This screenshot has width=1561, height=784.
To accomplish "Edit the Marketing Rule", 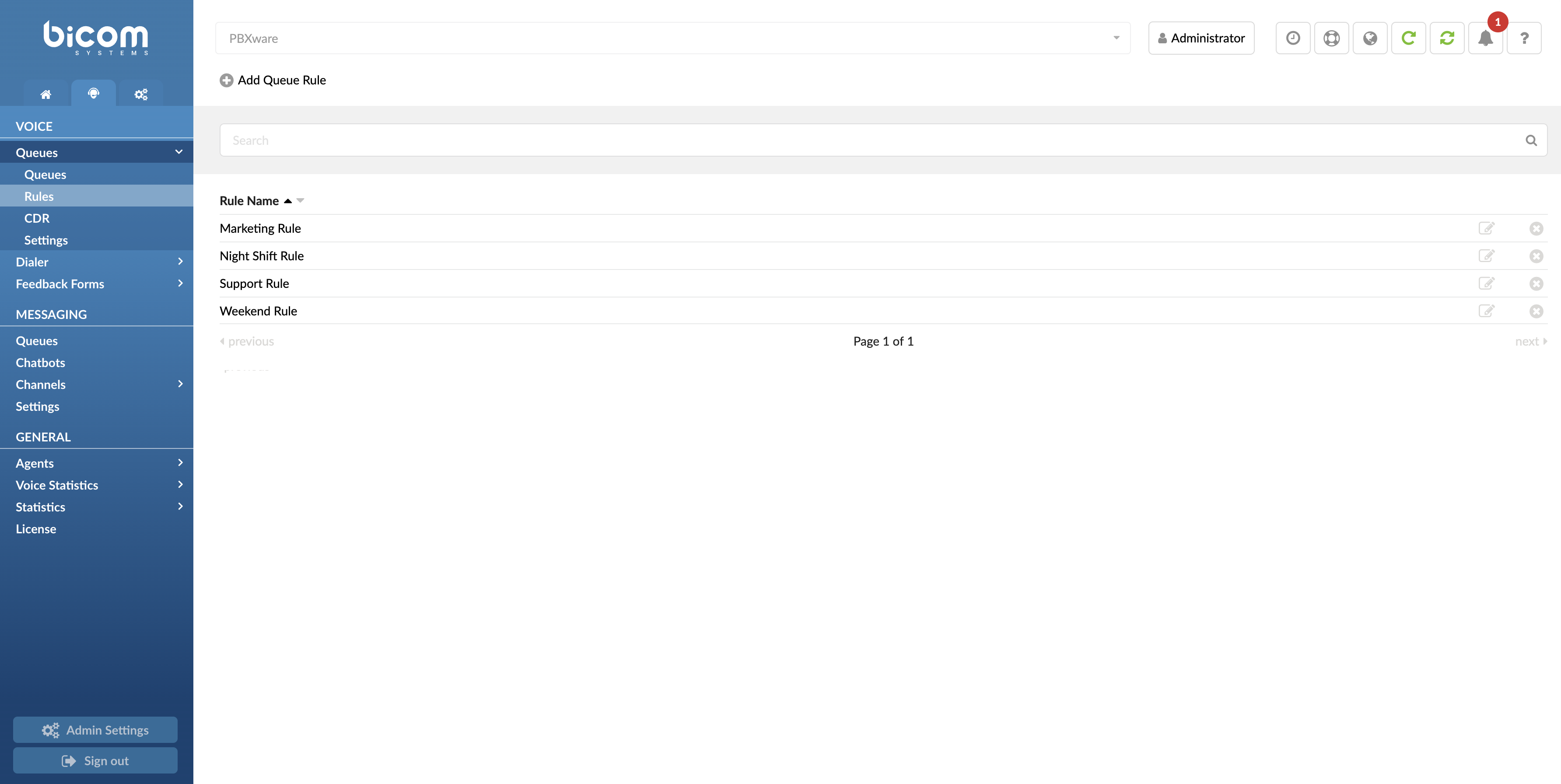I will click(1486, 228).
